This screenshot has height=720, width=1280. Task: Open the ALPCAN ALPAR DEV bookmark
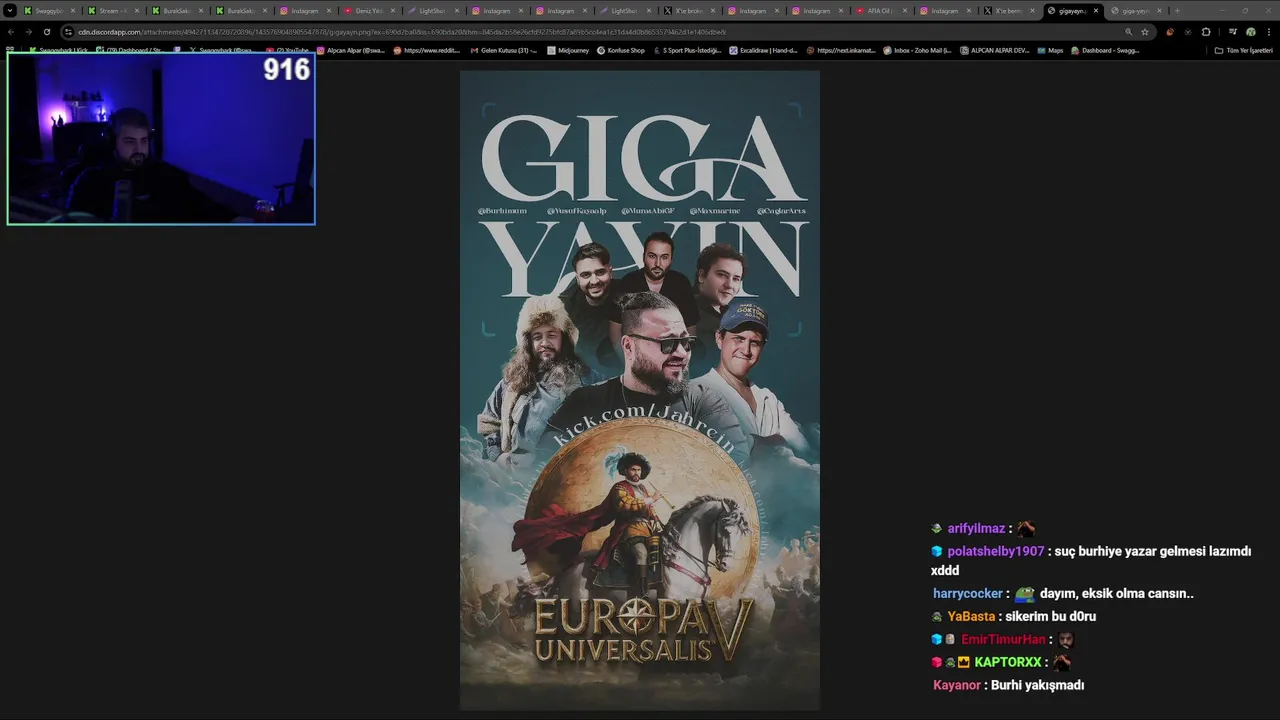tap(994, 50)
